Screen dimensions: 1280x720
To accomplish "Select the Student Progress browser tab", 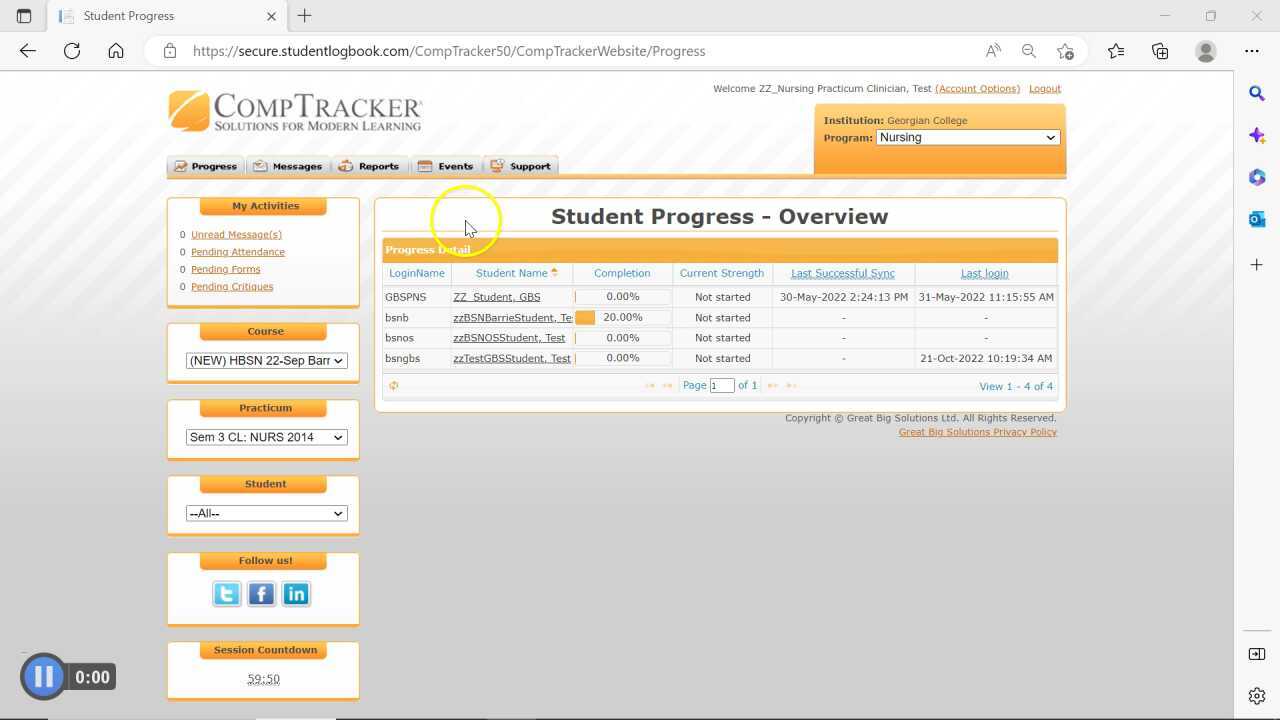I will tap(129, 16).
